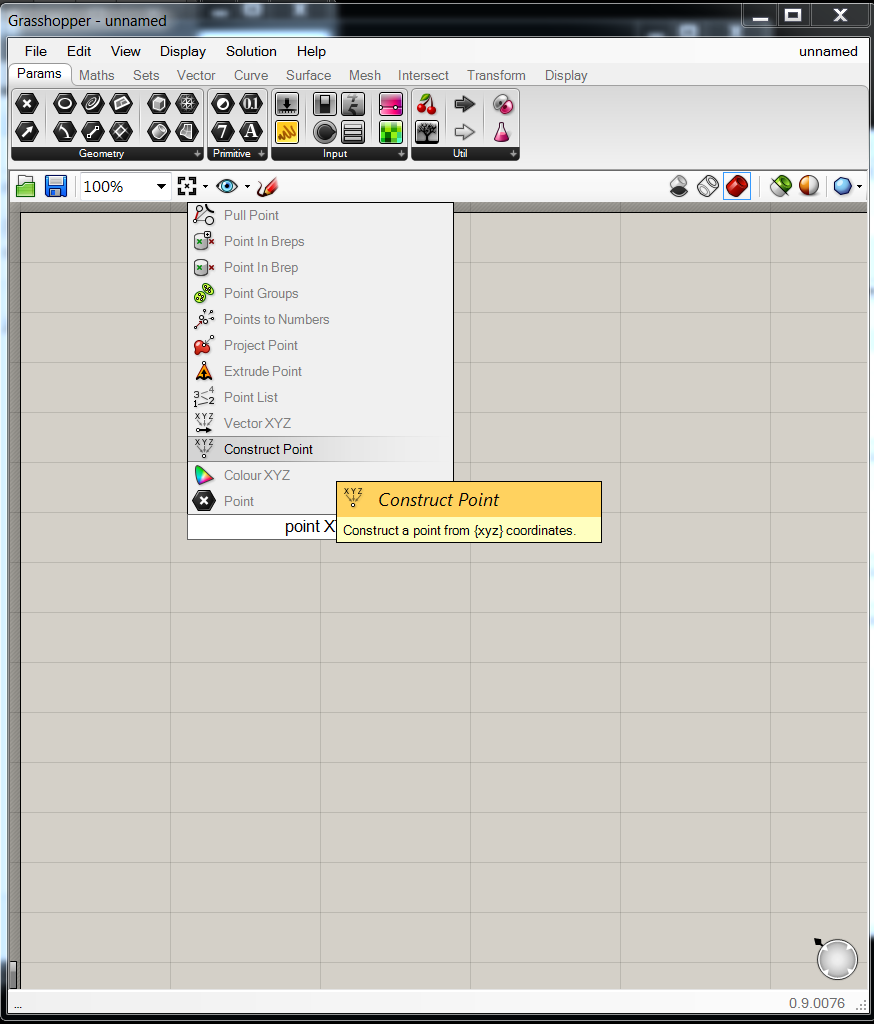
Task: Select the Number primitive 0.1 icon
Action: point(251,104)
